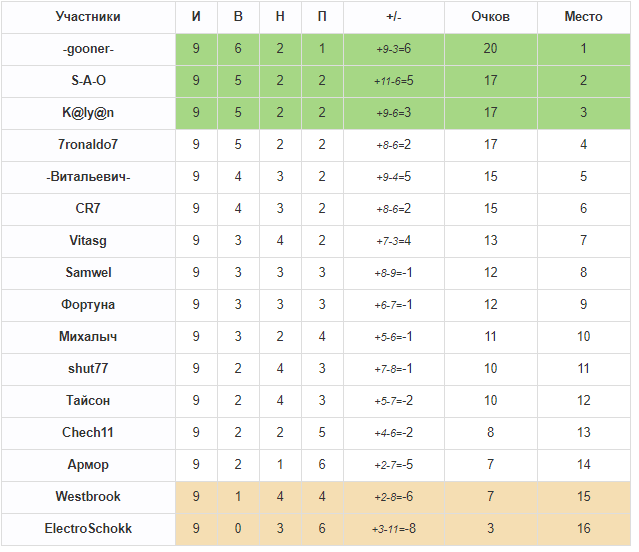Select participant -Витальевич-
This screenshot has height=552, width=639.
point(88,176)
